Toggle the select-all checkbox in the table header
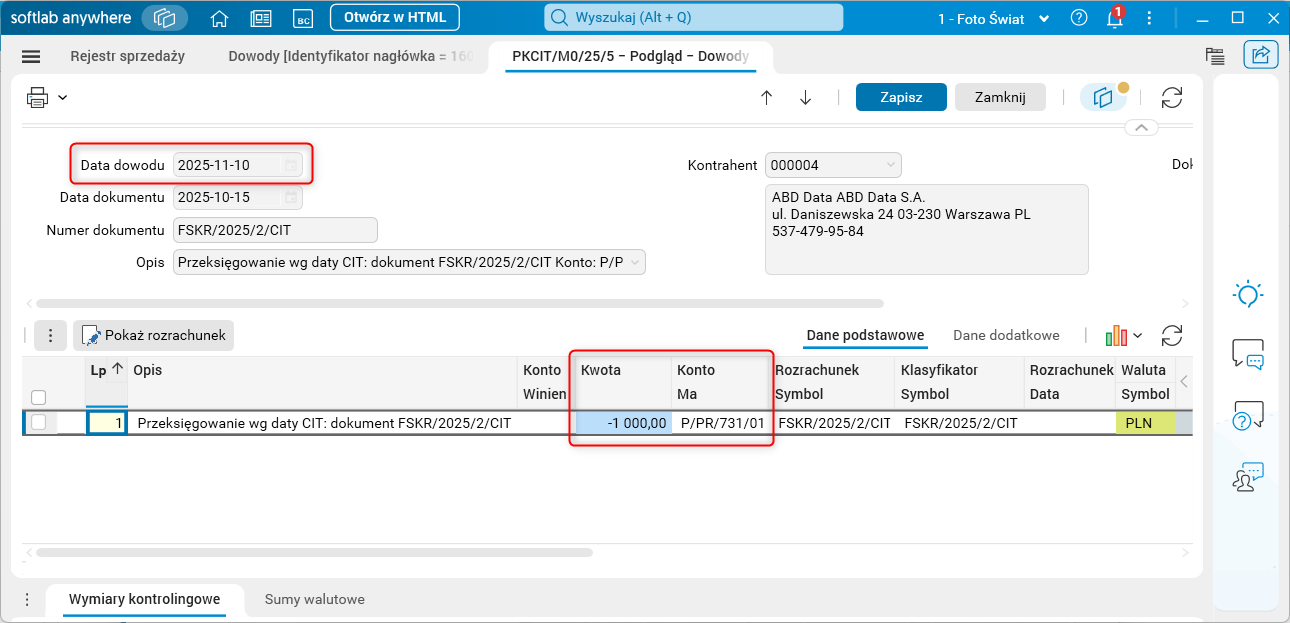This screenshot has width=1290, height=623. (x=39, y=397)
